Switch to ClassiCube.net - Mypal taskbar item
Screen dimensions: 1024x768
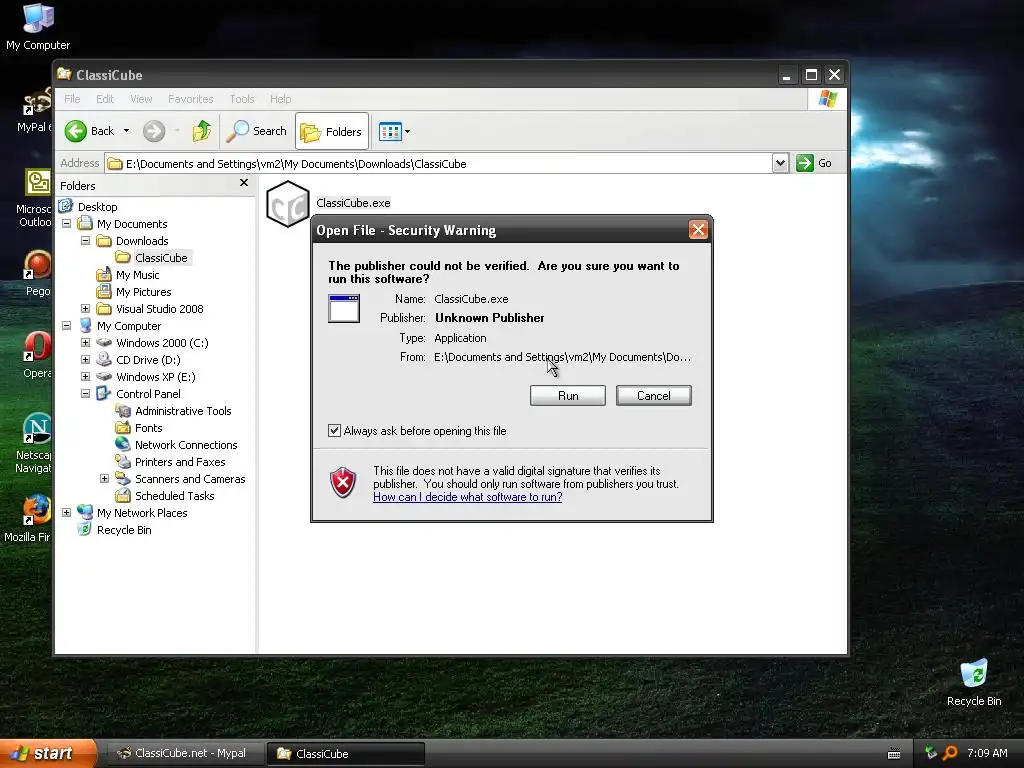pos(185,754)
